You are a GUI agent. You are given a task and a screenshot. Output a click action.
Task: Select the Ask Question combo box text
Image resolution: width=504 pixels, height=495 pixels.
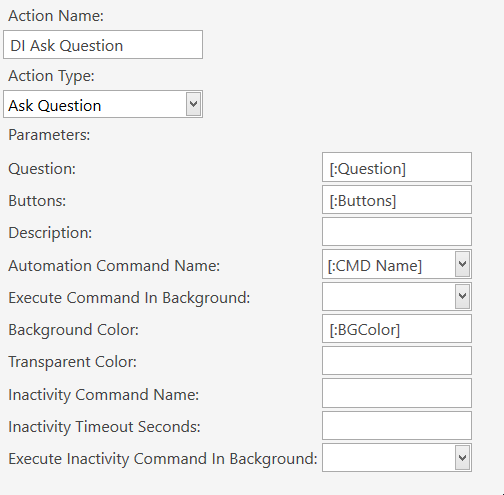55,106
